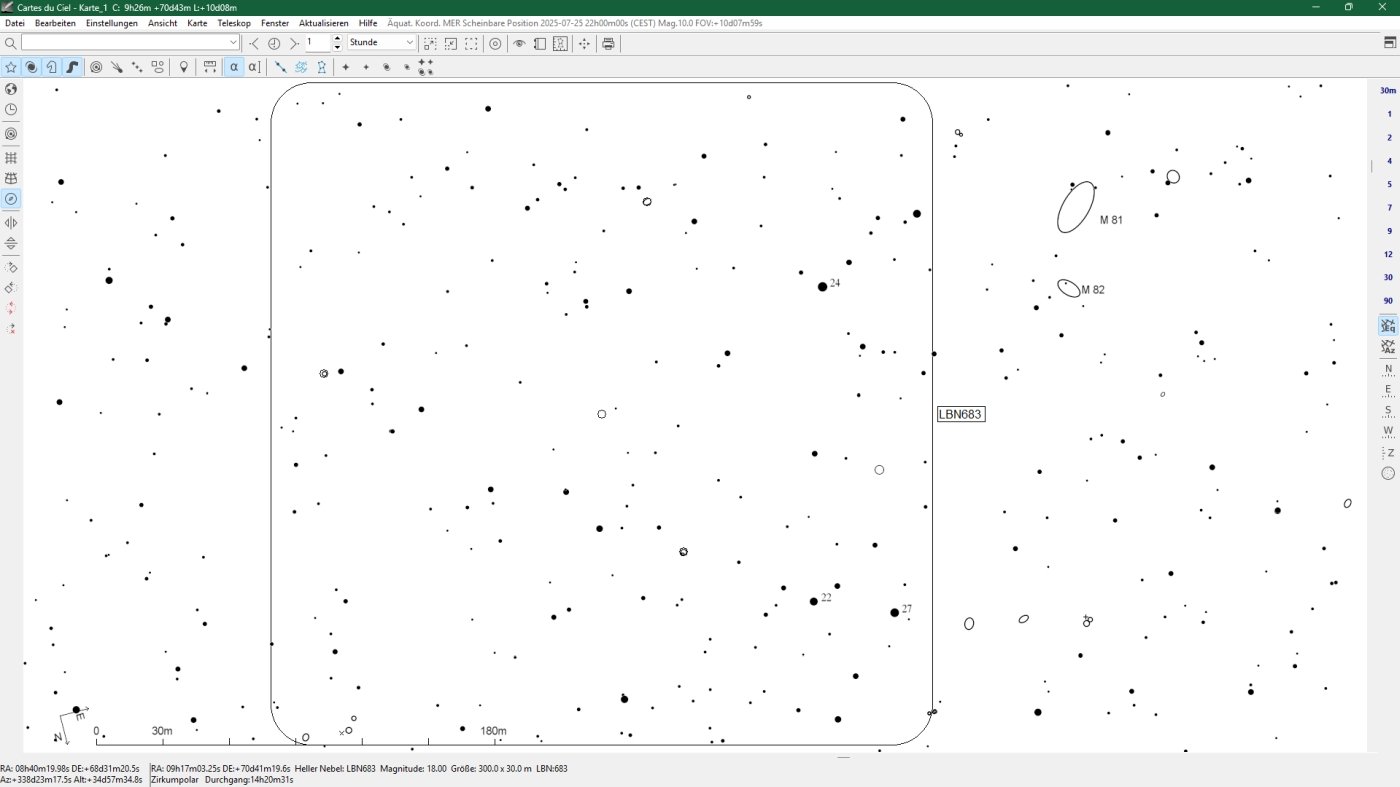Viewport: 1400px width, 787px height.
Task: Open the Karte menu
Action: tap(197, 22)
